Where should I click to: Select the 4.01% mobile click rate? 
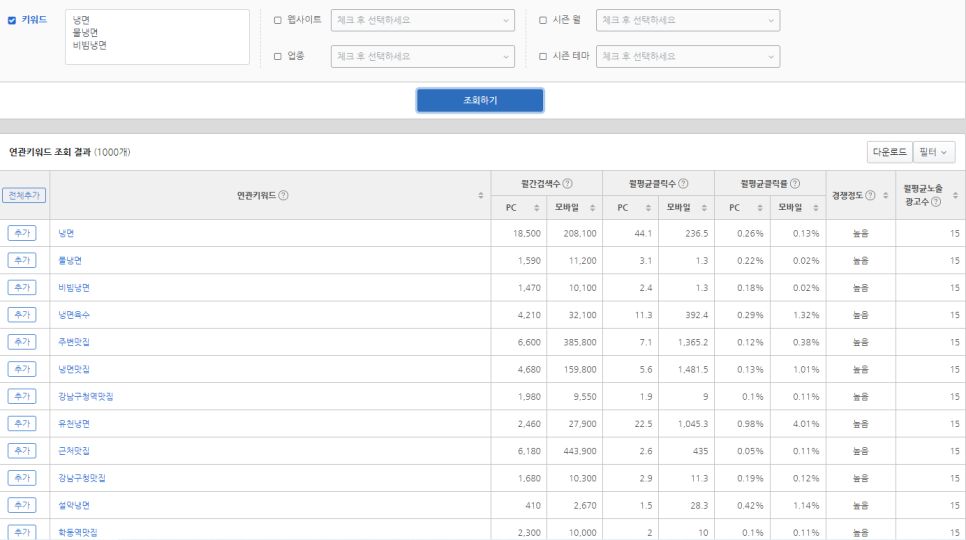point(806,424)
